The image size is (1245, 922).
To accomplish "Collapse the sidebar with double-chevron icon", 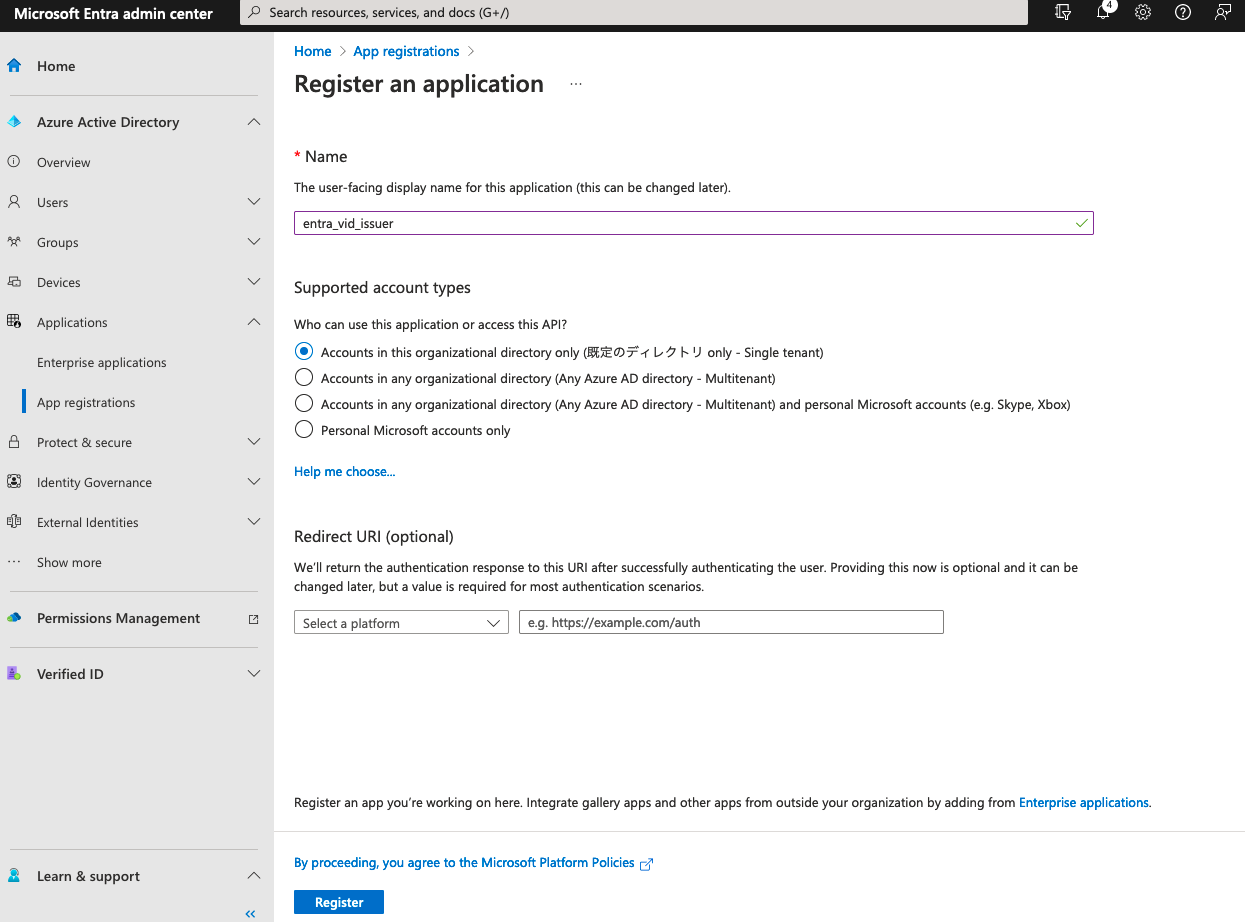I will [x=250, y=913].
